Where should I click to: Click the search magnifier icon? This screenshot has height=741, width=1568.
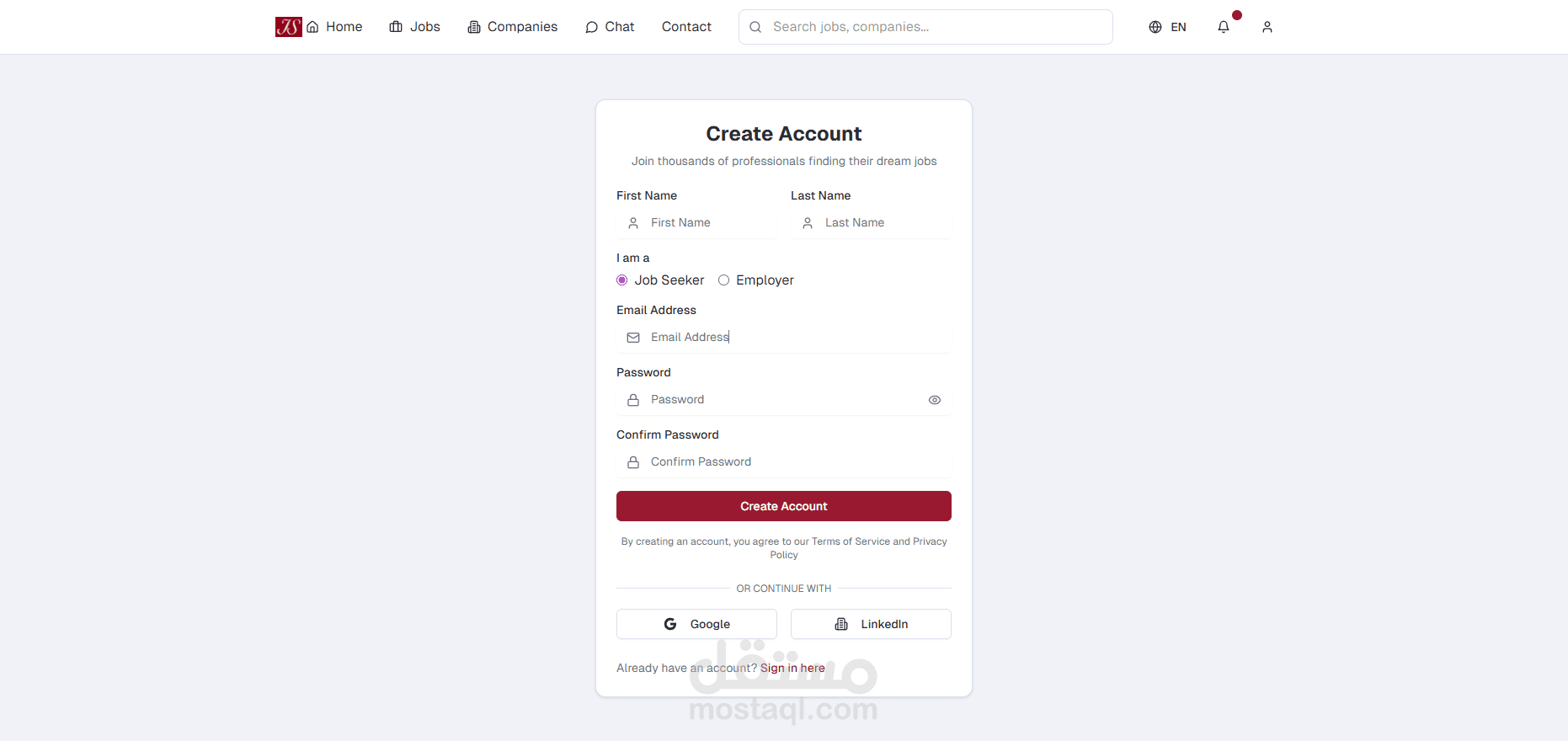pos(755,27)
